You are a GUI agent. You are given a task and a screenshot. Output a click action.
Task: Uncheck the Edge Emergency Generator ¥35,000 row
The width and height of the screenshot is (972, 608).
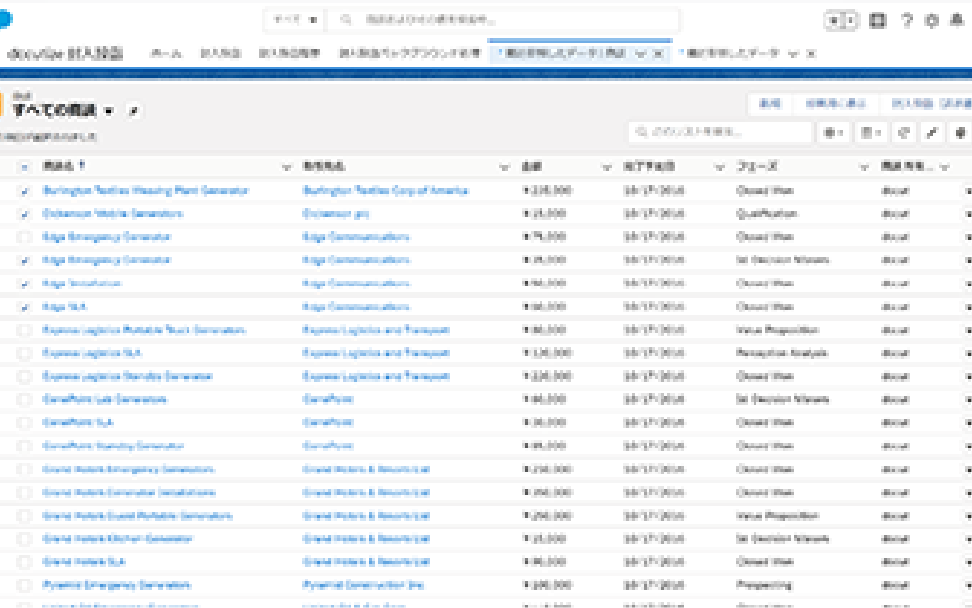(24, 260)
